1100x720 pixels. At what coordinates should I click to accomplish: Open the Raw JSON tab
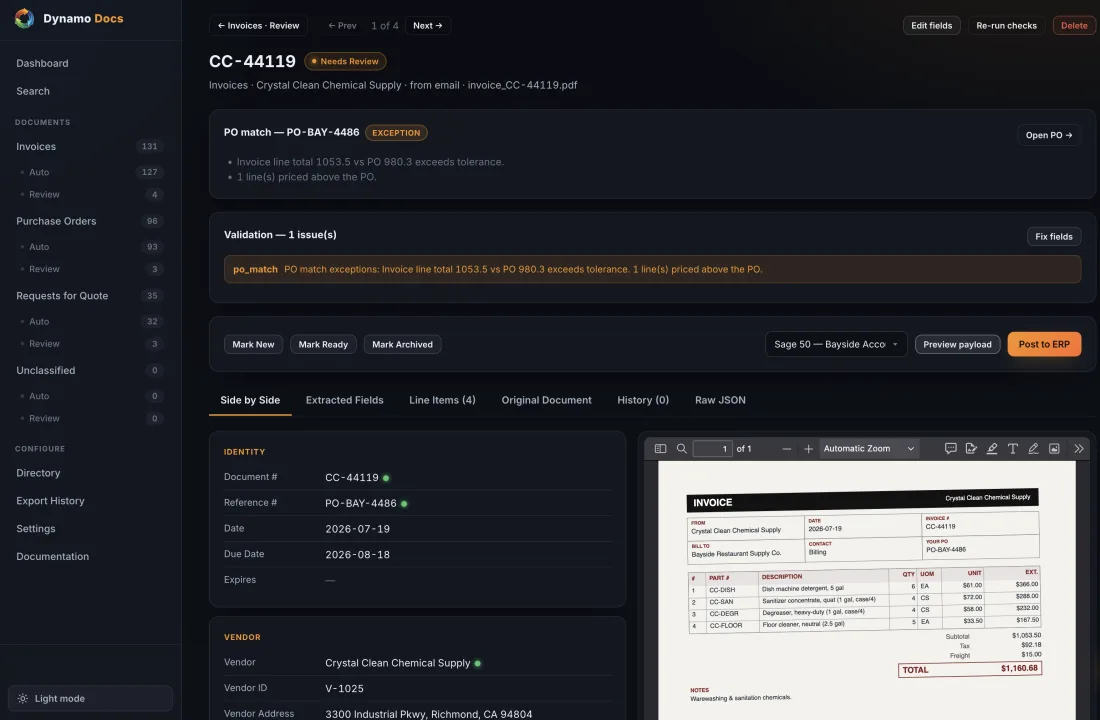[x=720, y=400]
